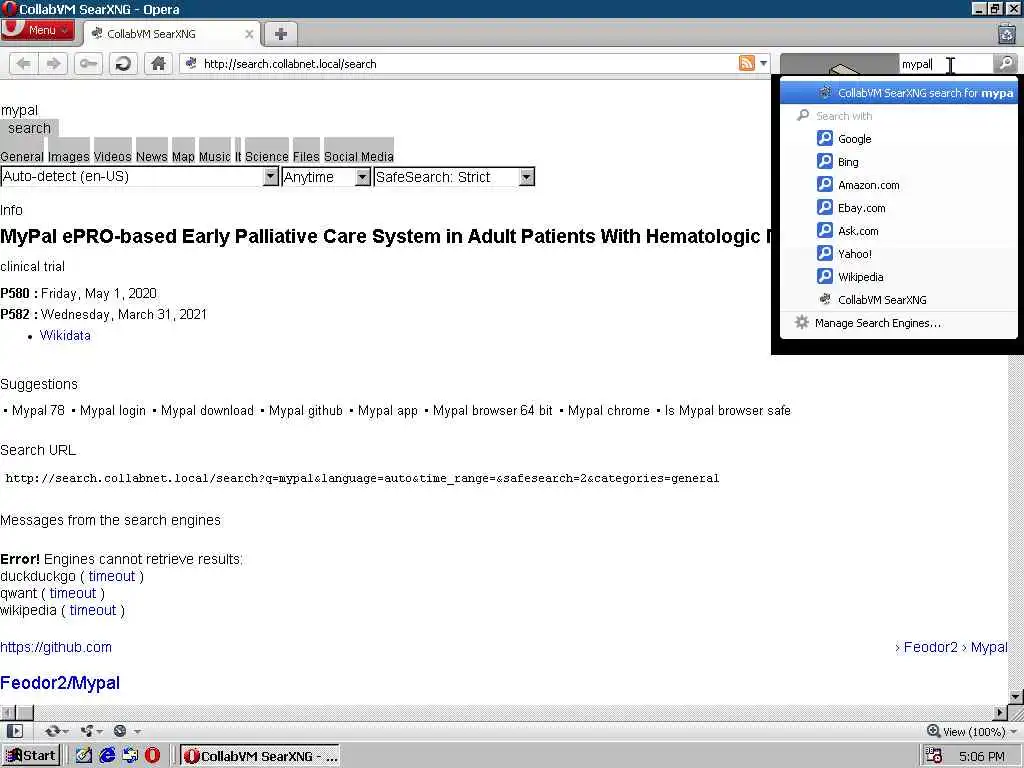The image size is (1024, 768).
Task: Click the Is Mypal browser safe suggestion
Action: [x=728, y=410]
